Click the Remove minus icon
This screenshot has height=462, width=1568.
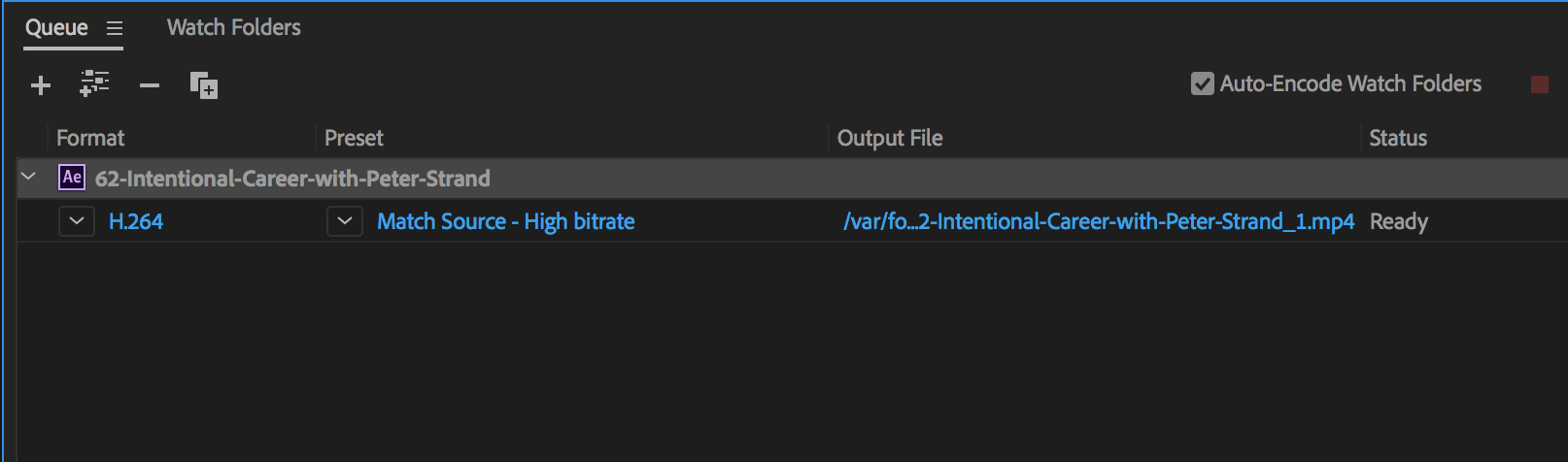tap(149, 85)
